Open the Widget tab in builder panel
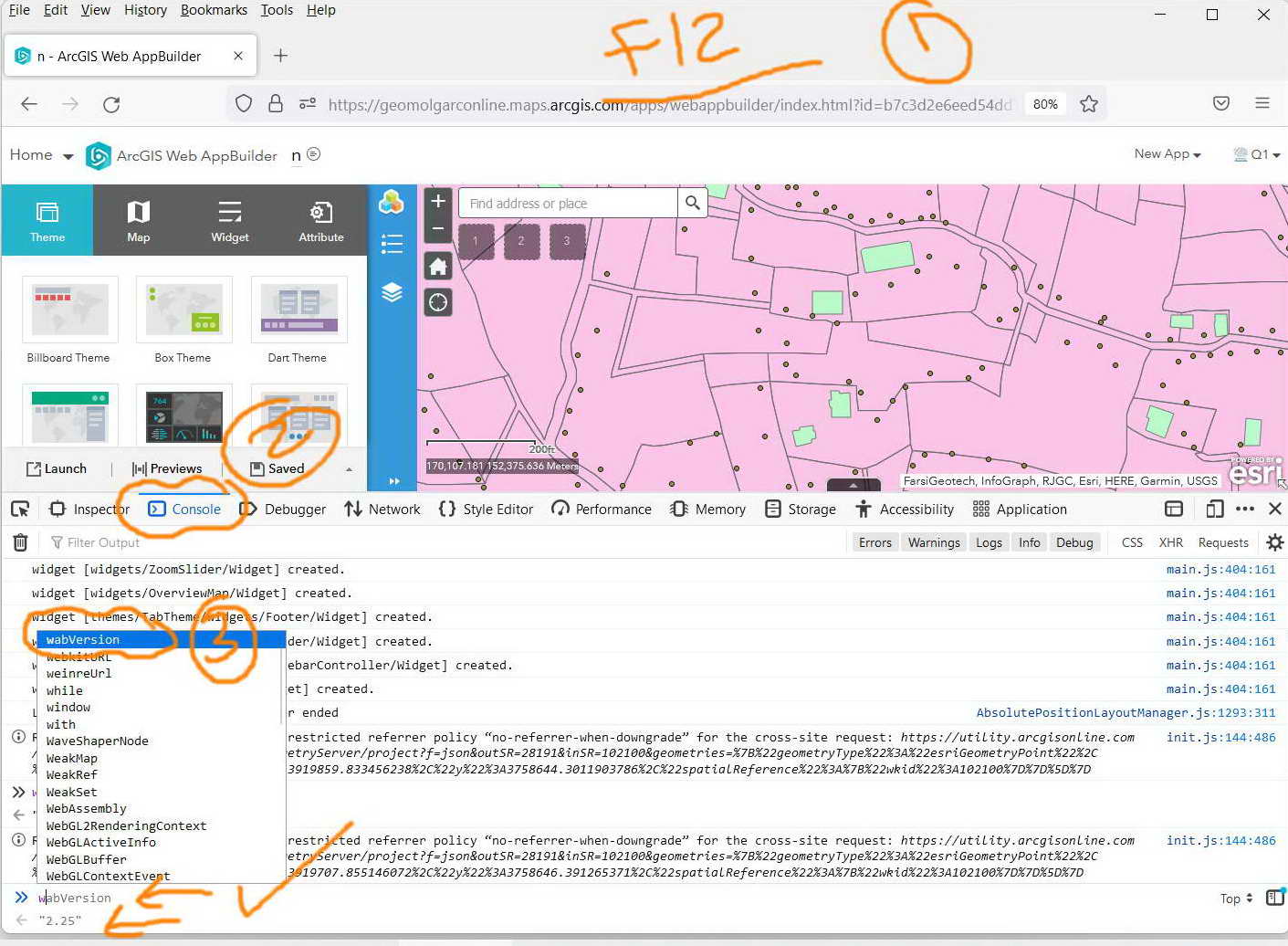 [230, 220]
